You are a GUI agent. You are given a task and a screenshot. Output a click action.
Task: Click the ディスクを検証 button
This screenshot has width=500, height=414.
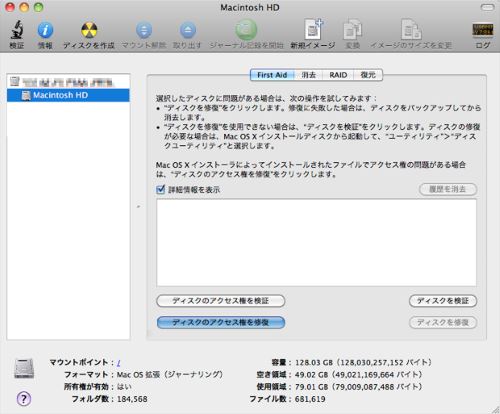(443, 301)
